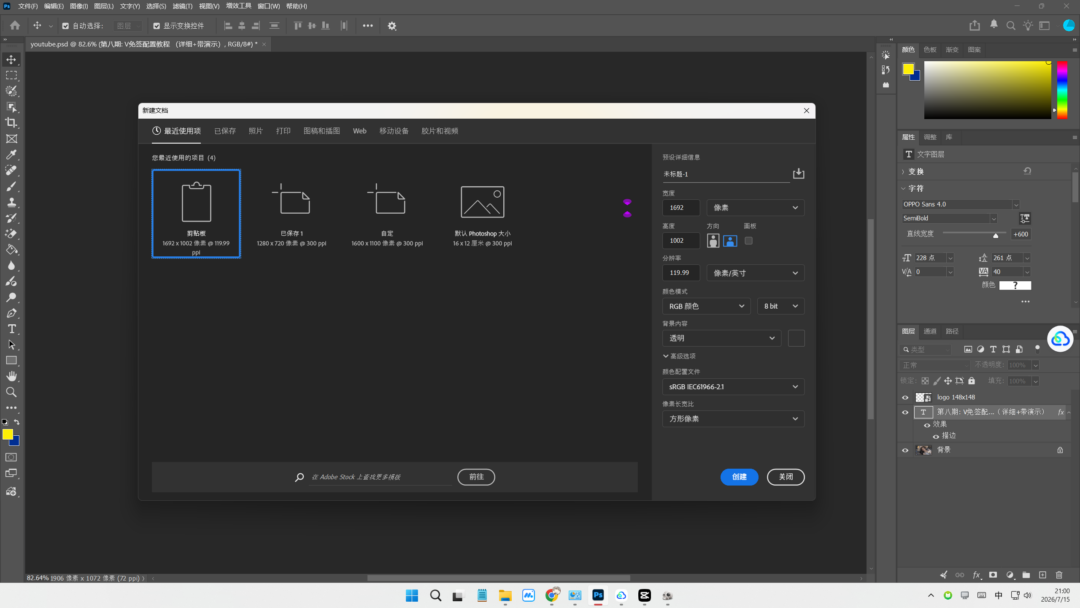Screen dimensions: 1080x608
Task: Switch to the 已保存 tab
Action: tap(225, 131)
